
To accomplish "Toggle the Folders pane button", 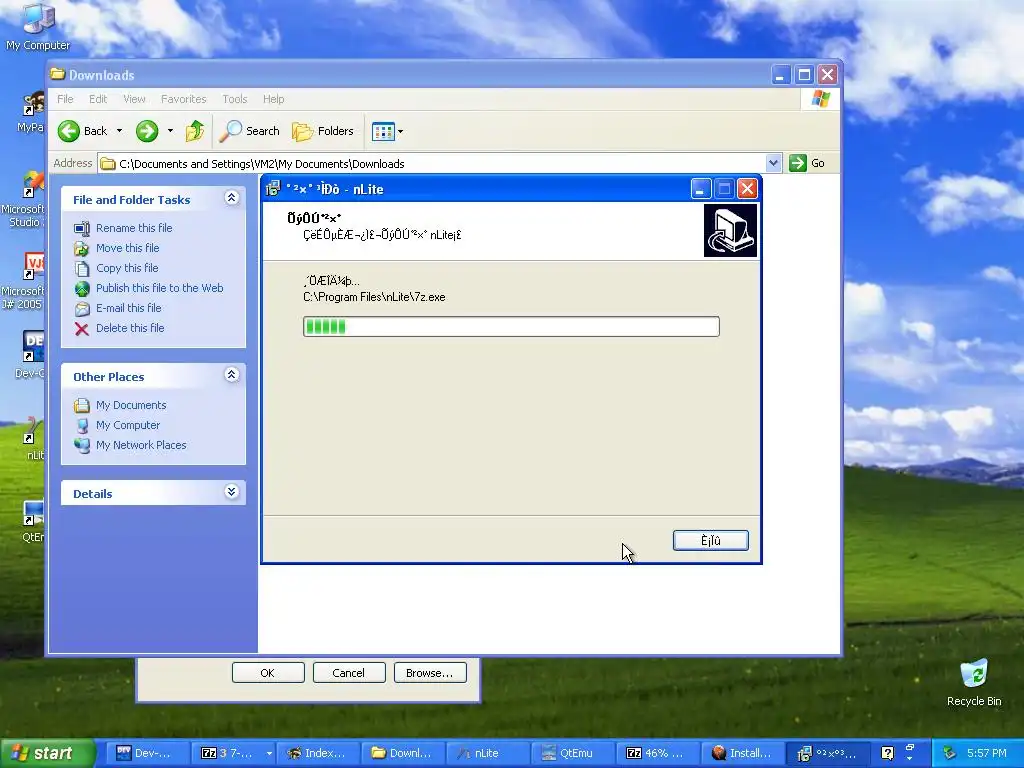I will (323, 131).
